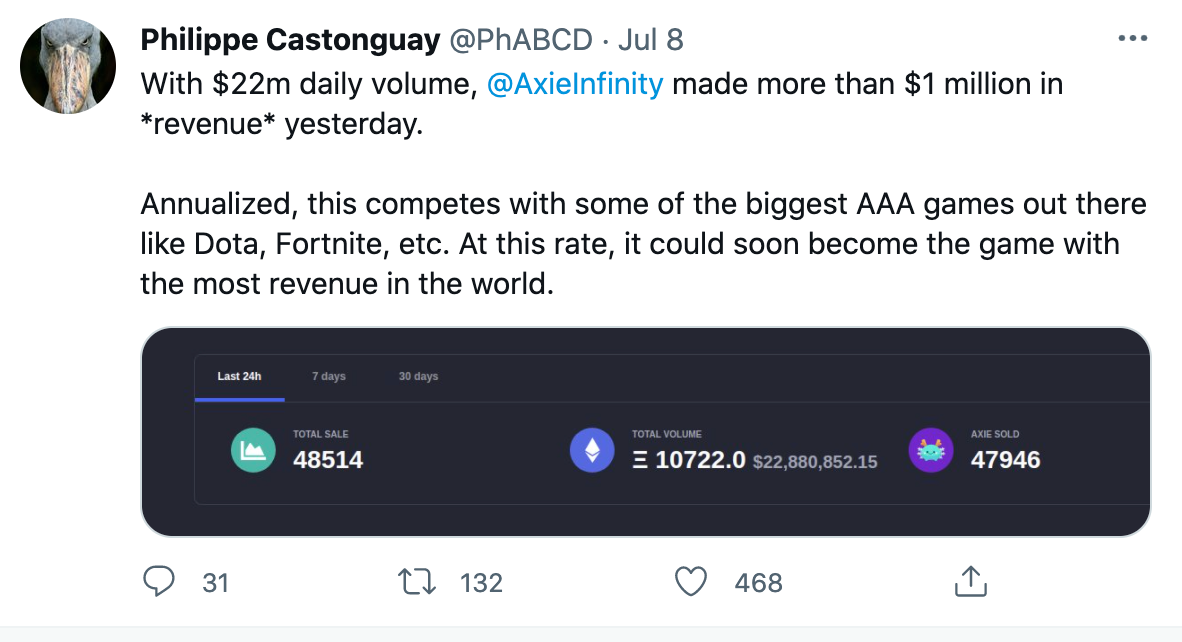Open the share tweet upload icon

971,581
